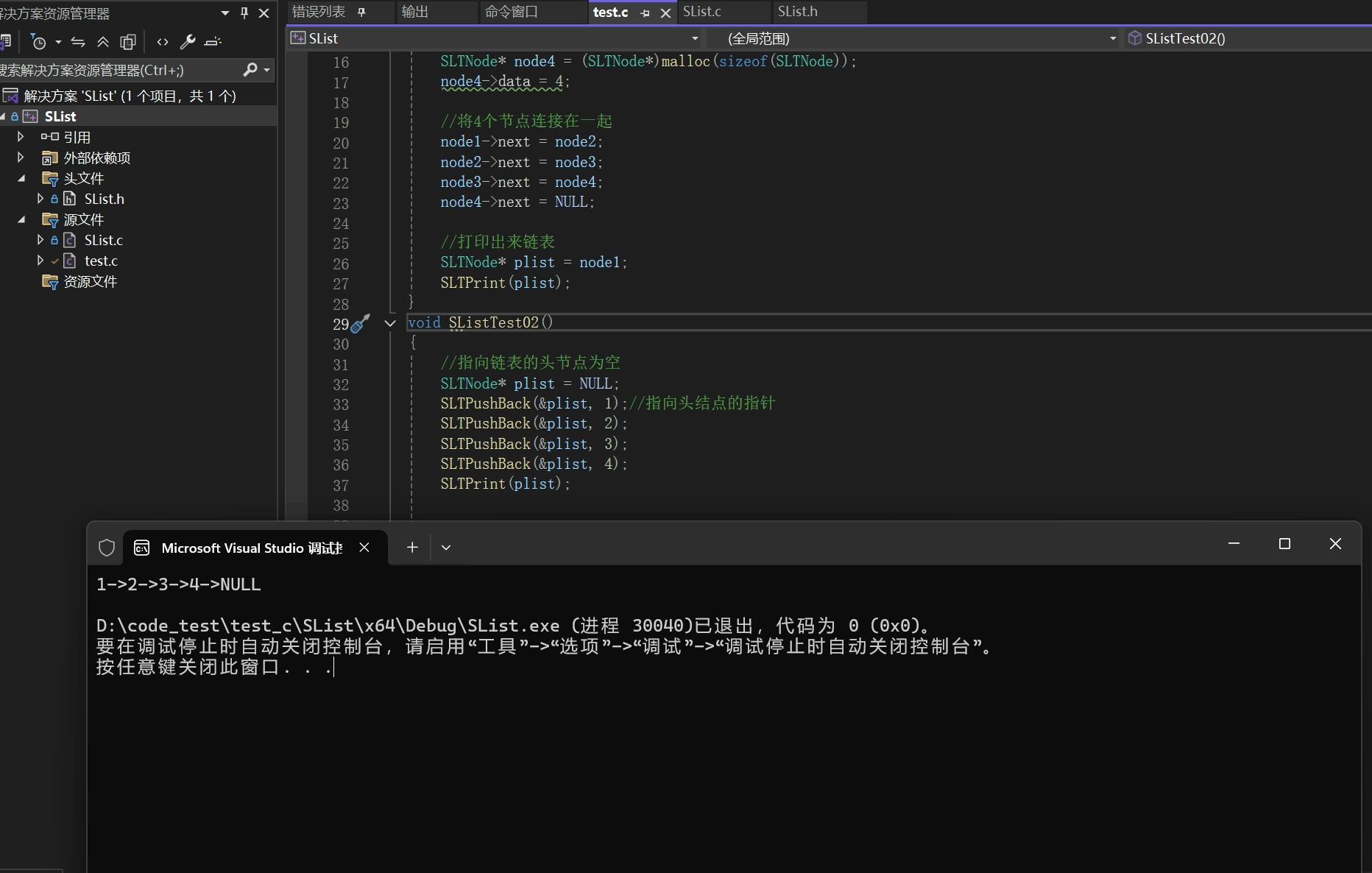Click the sync with active document icon

coord(78,42)
